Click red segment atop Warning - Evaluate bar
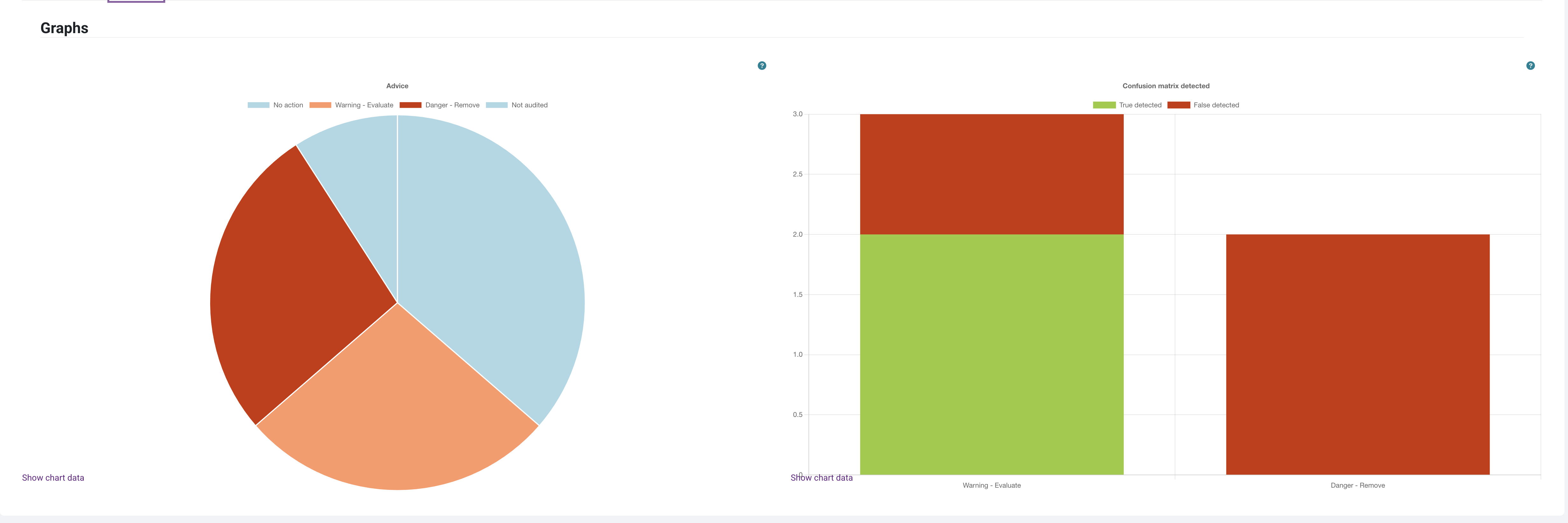Image resolution: width=1568 pixels, height=523 pixels. (x=991, y=174)
